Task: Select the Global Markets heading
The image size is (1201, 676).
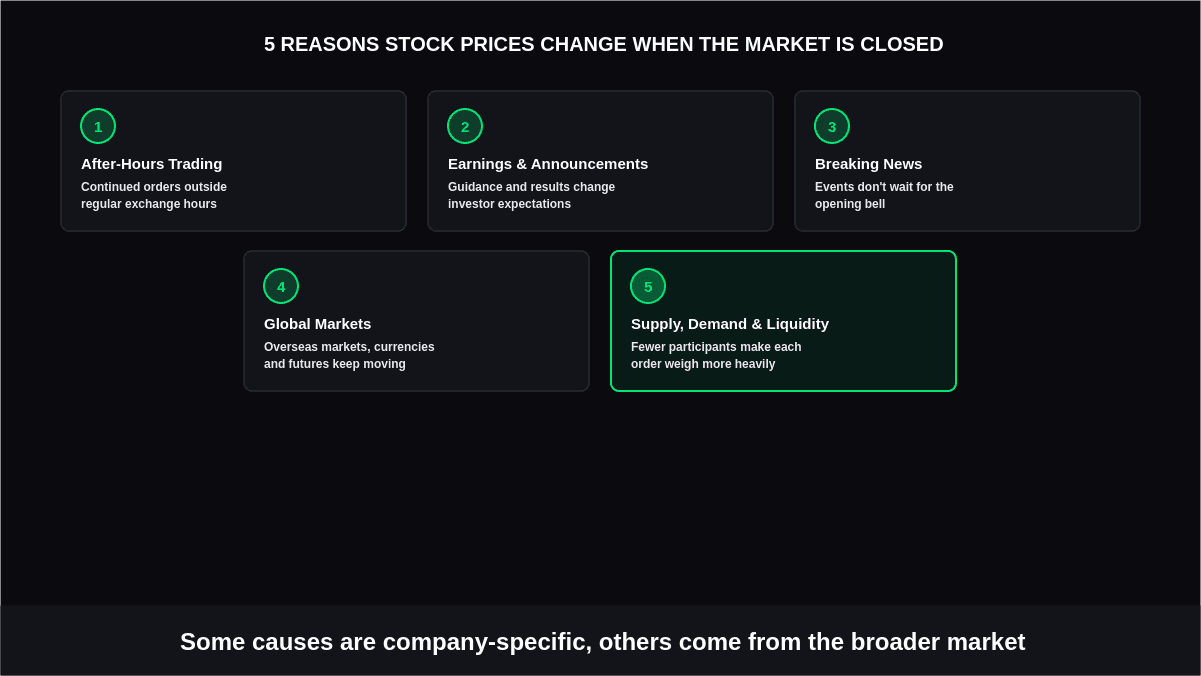Action: tap(318, 323)
